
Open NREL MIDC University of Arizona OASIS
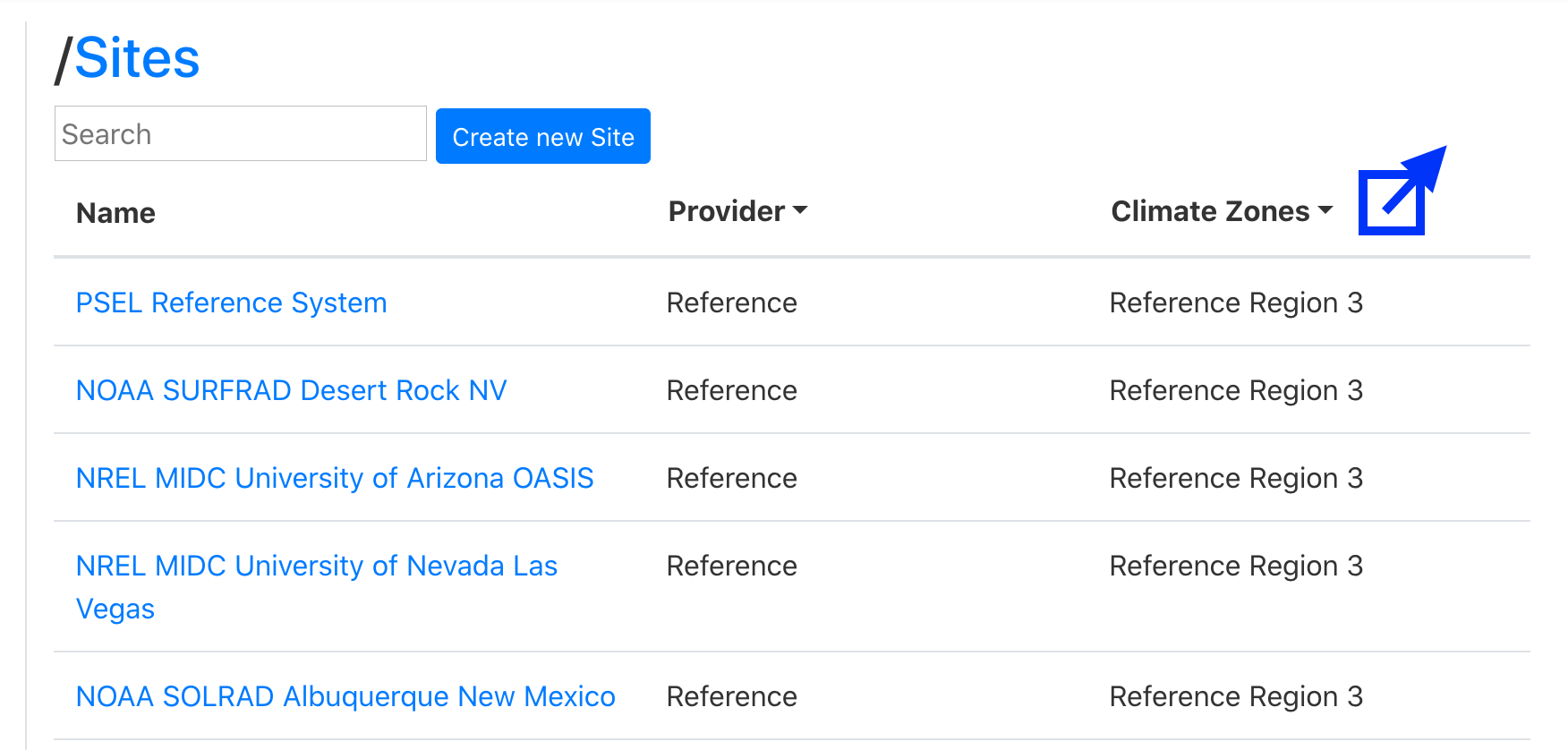[x=334, y=478]
